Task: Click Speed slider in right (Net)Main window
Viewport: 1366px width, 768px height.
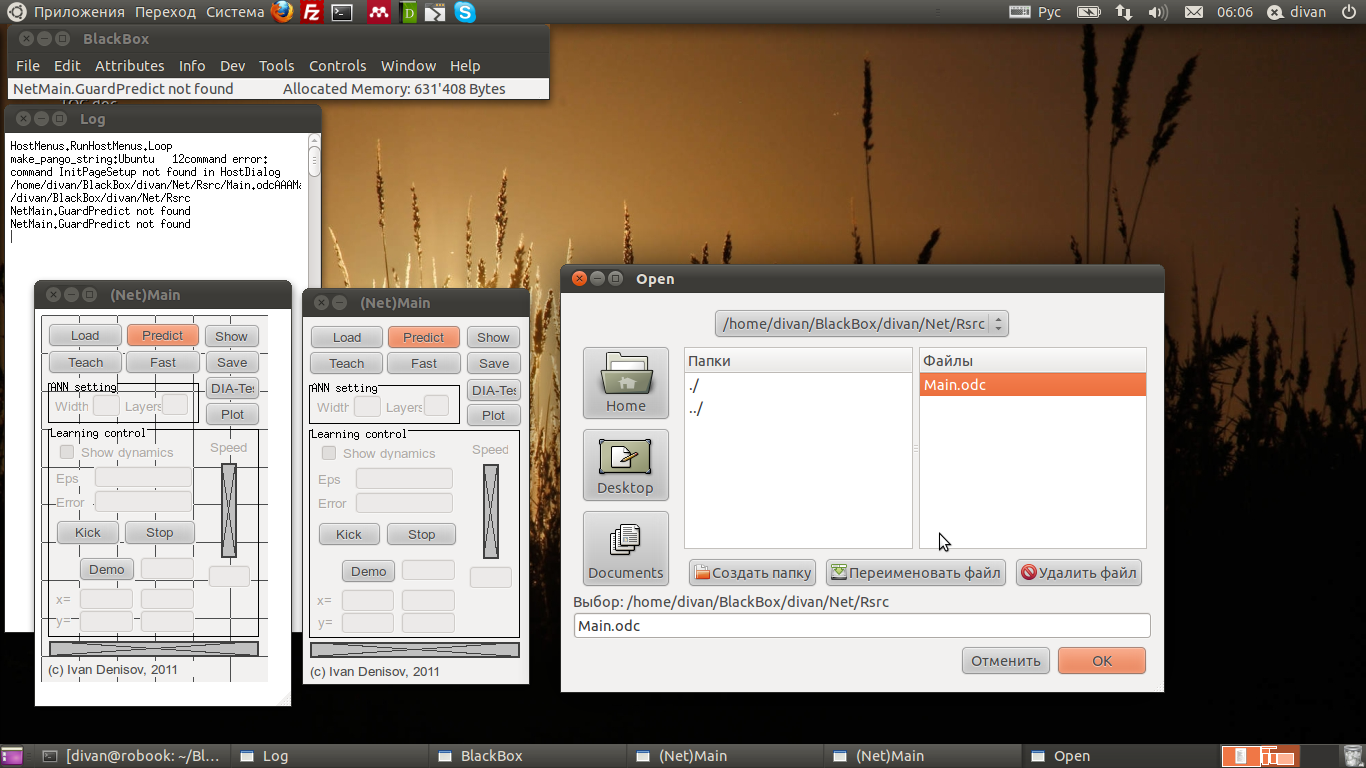Action: coord(490,511)
